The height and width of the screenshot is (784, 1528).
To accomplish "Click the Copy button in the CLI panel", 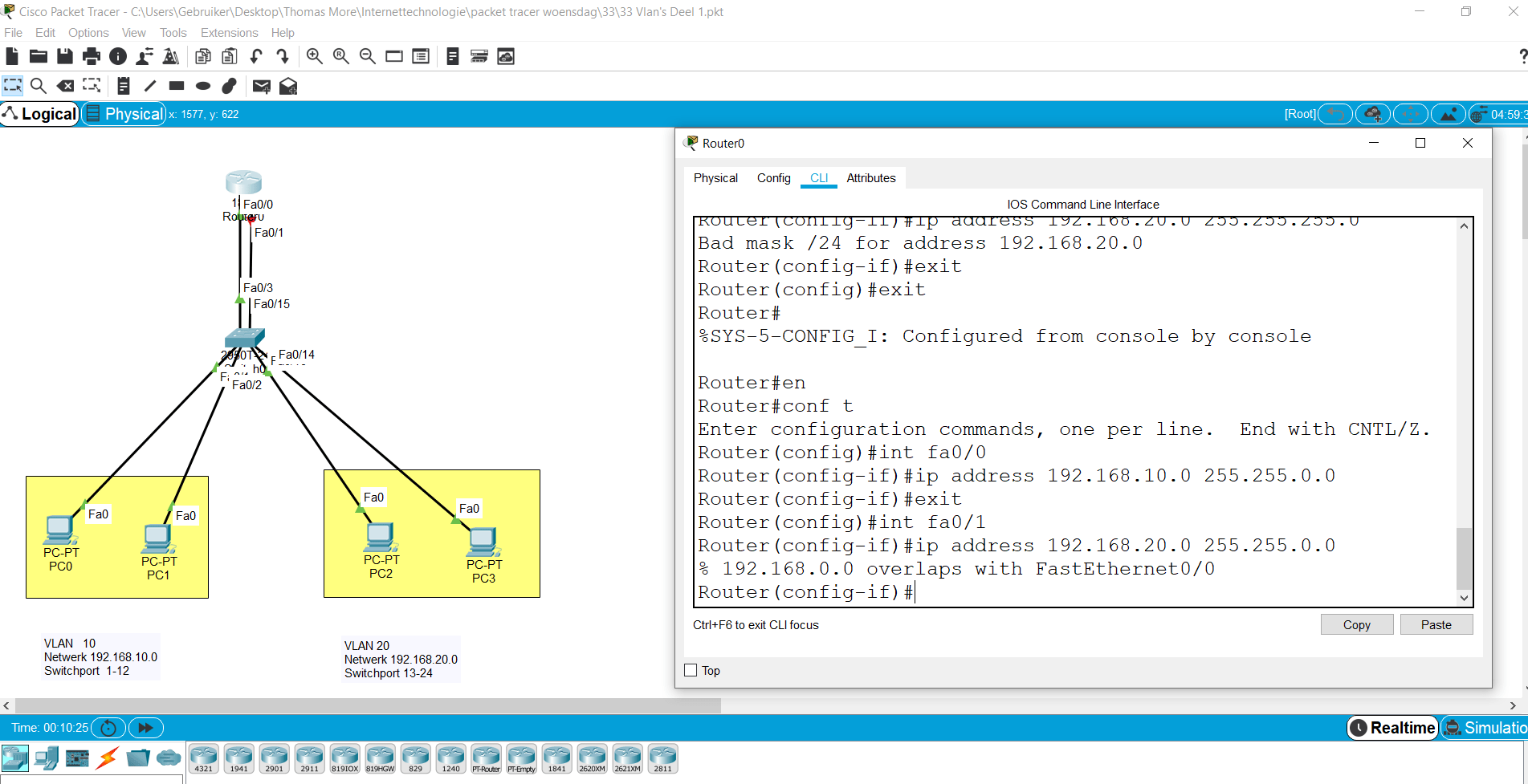I will point(1356,624).
